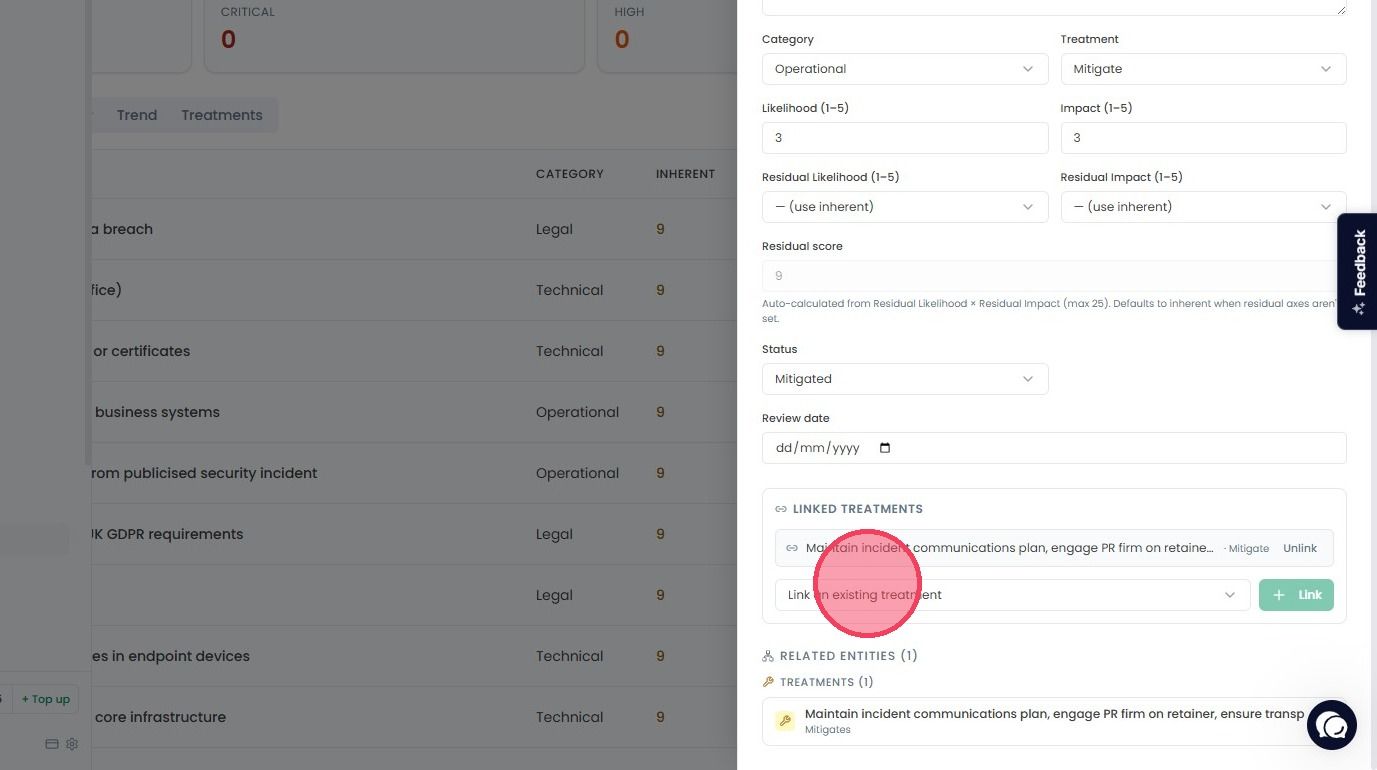The width and height of the screenshot is (1377, 770).
Task: Switch to the Treatments tab
Action: [222, 115]
